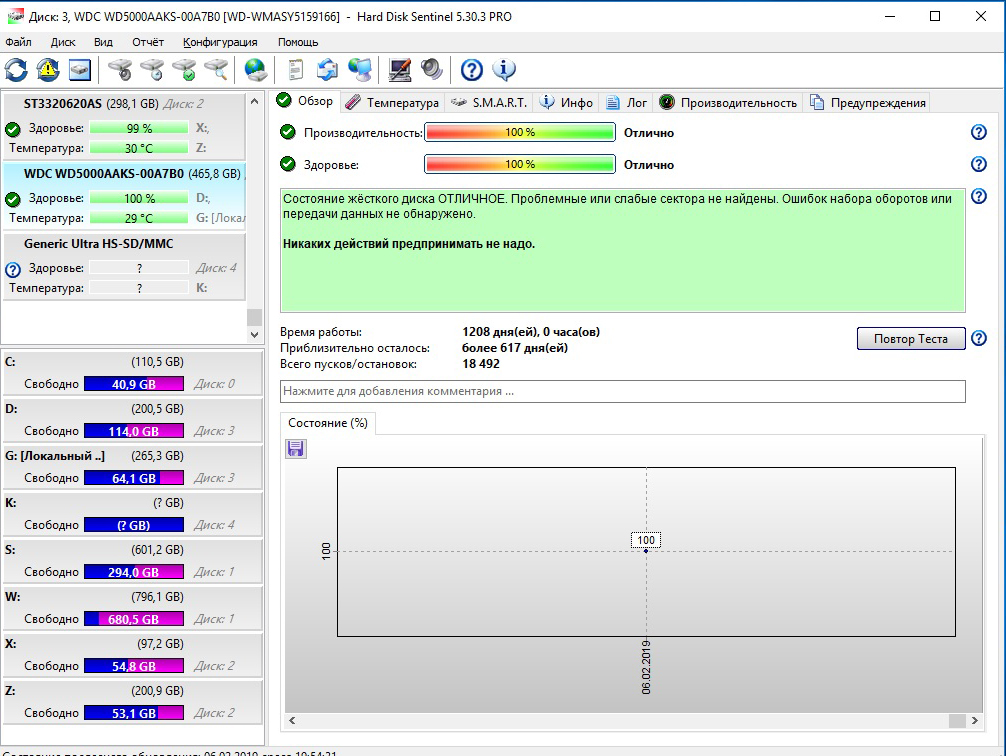Open the blue question mark help toolbar icon
The image size is (1006, 756).
pos(471,70)
